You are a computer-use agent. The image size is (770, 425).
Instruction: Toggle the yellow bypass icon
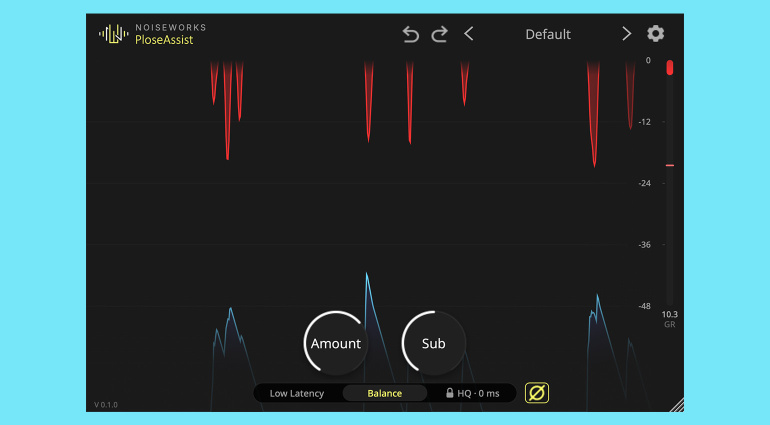pos(537,393)
